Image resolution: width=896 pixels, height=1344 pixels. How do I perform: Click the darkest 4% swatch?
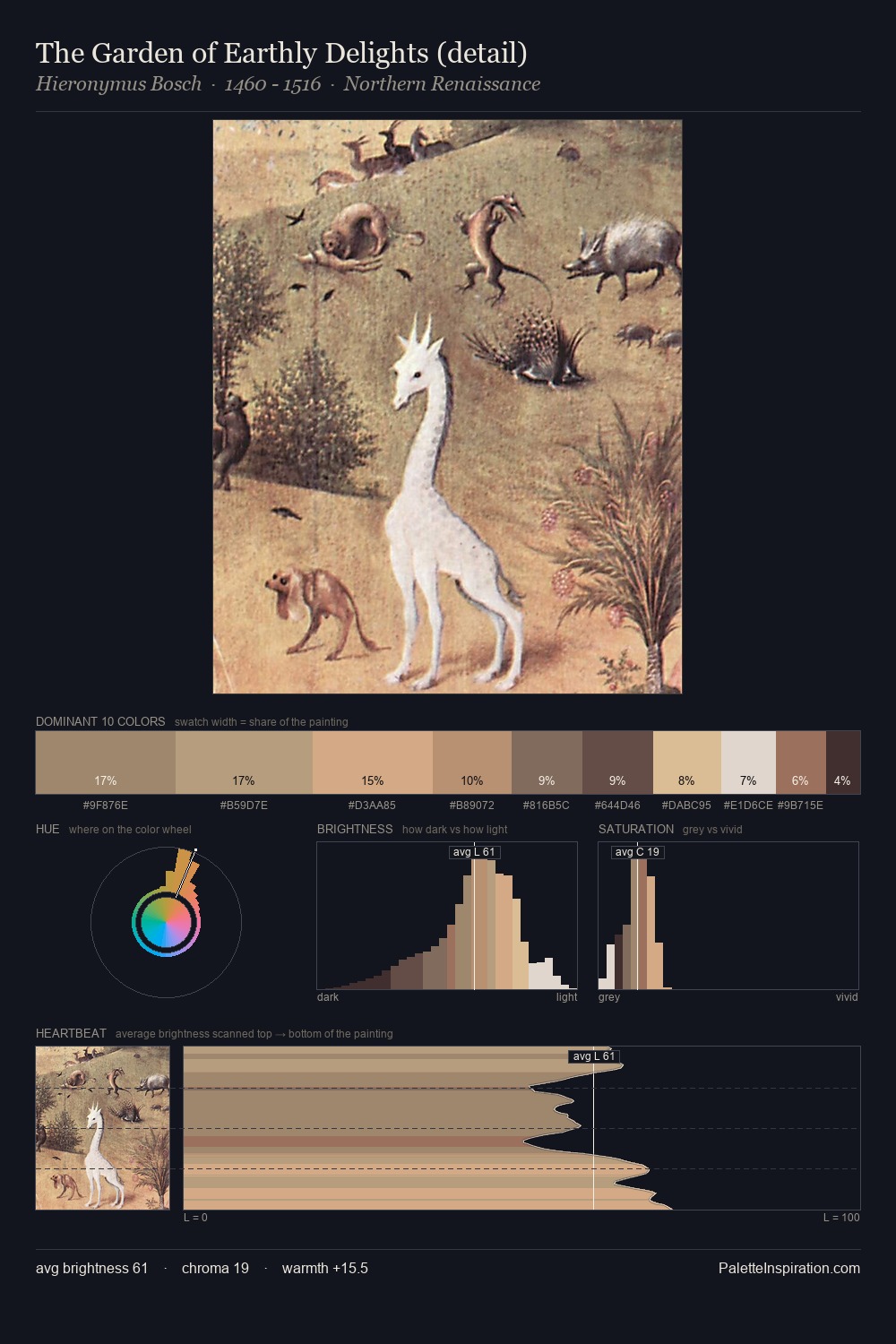843,762
